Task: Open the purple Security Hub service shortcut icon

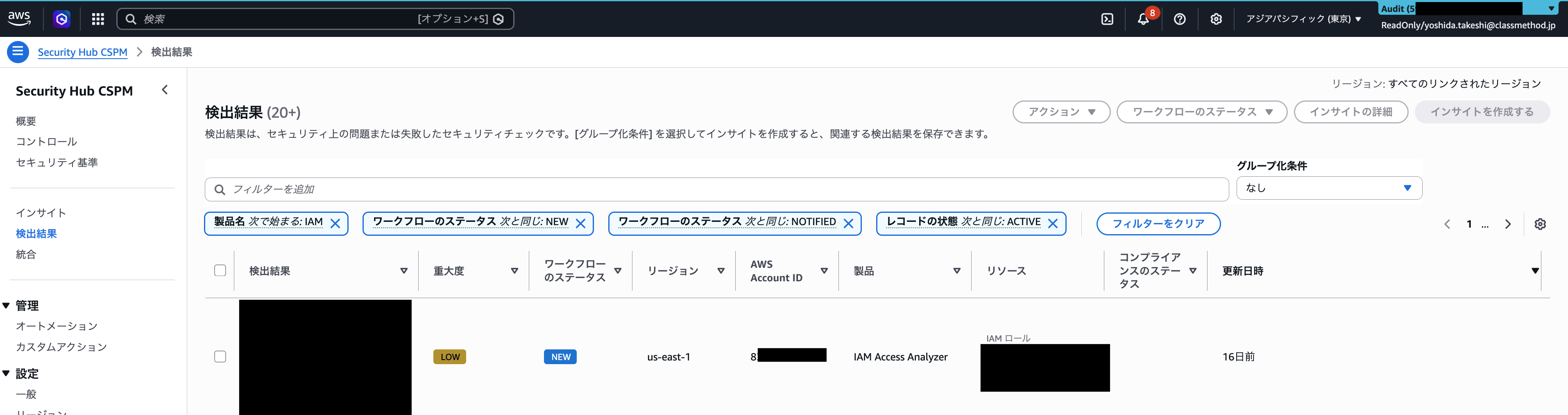Action: (x=61, y=19)
